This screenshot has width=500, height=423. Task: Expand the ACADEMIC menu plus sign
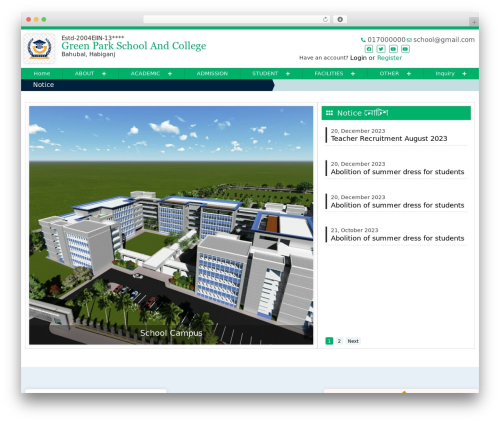170,74
